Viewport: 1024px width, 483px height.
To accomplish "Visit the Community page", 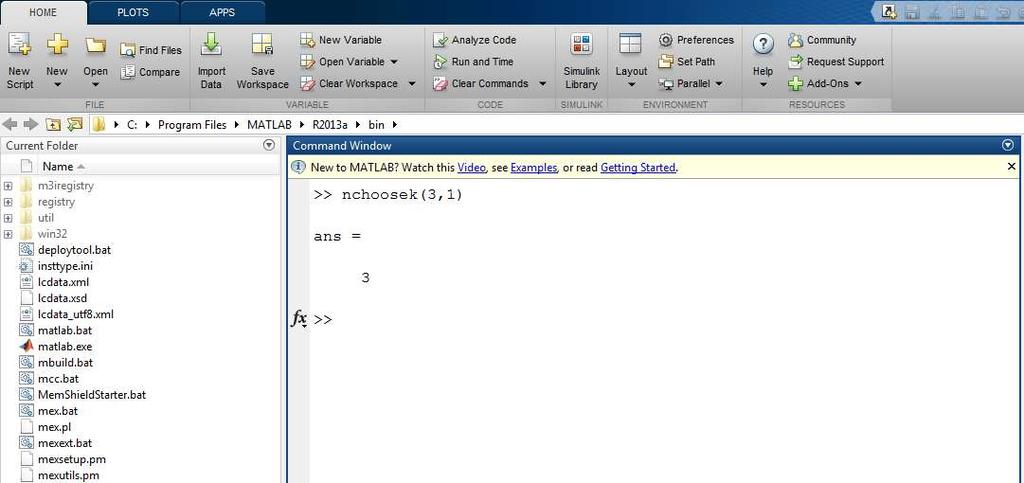I will pos(822,40).
